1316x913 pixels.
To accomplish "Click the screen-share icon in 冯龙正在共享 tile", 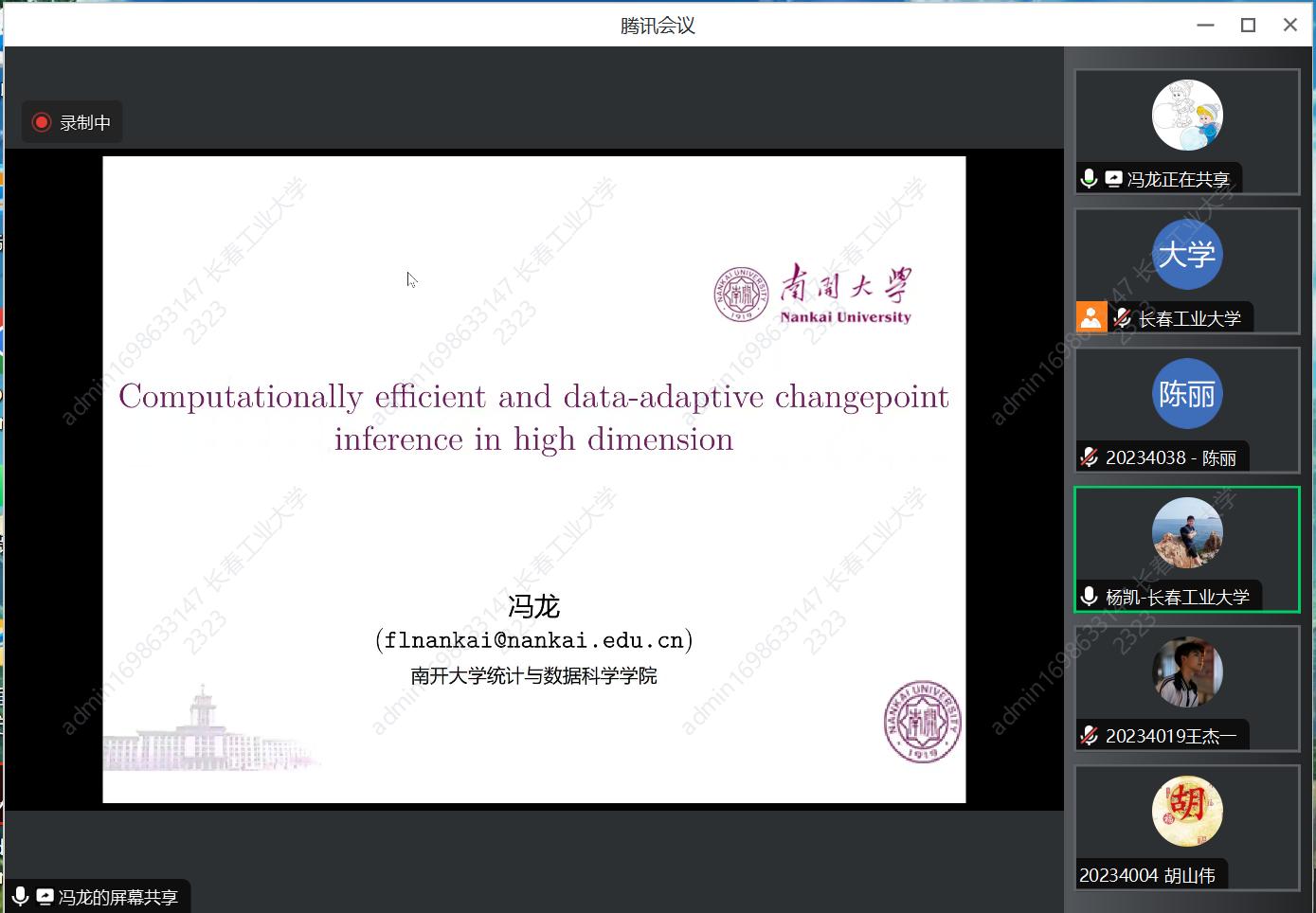I will click(x=1113, y=179).
